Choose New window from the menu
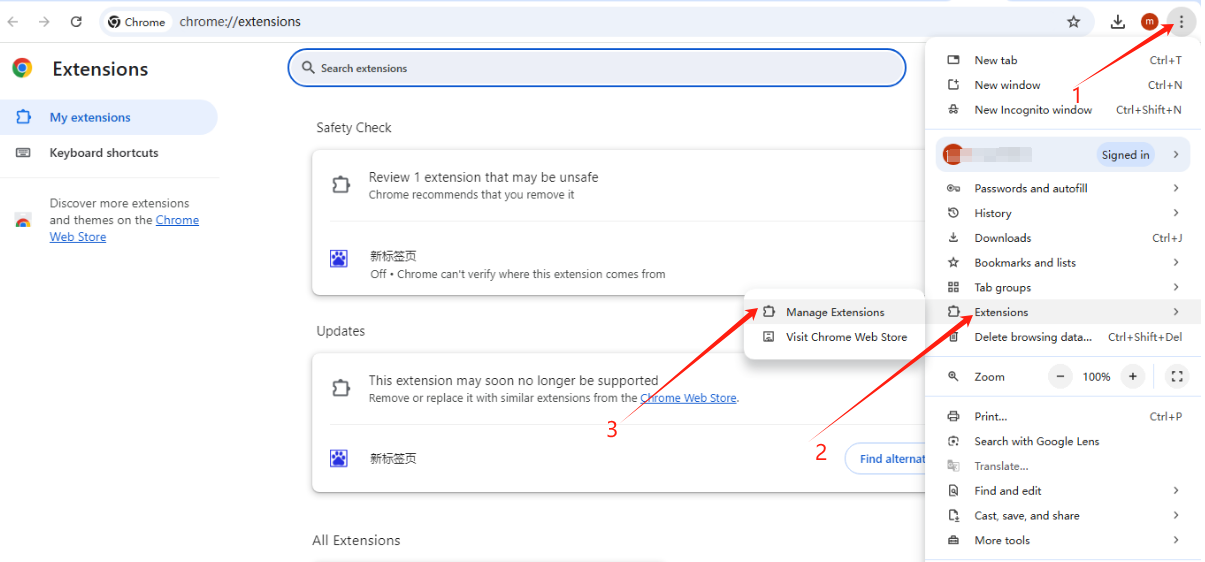Screen dimensions: 1205x562 click(1064, 85)
